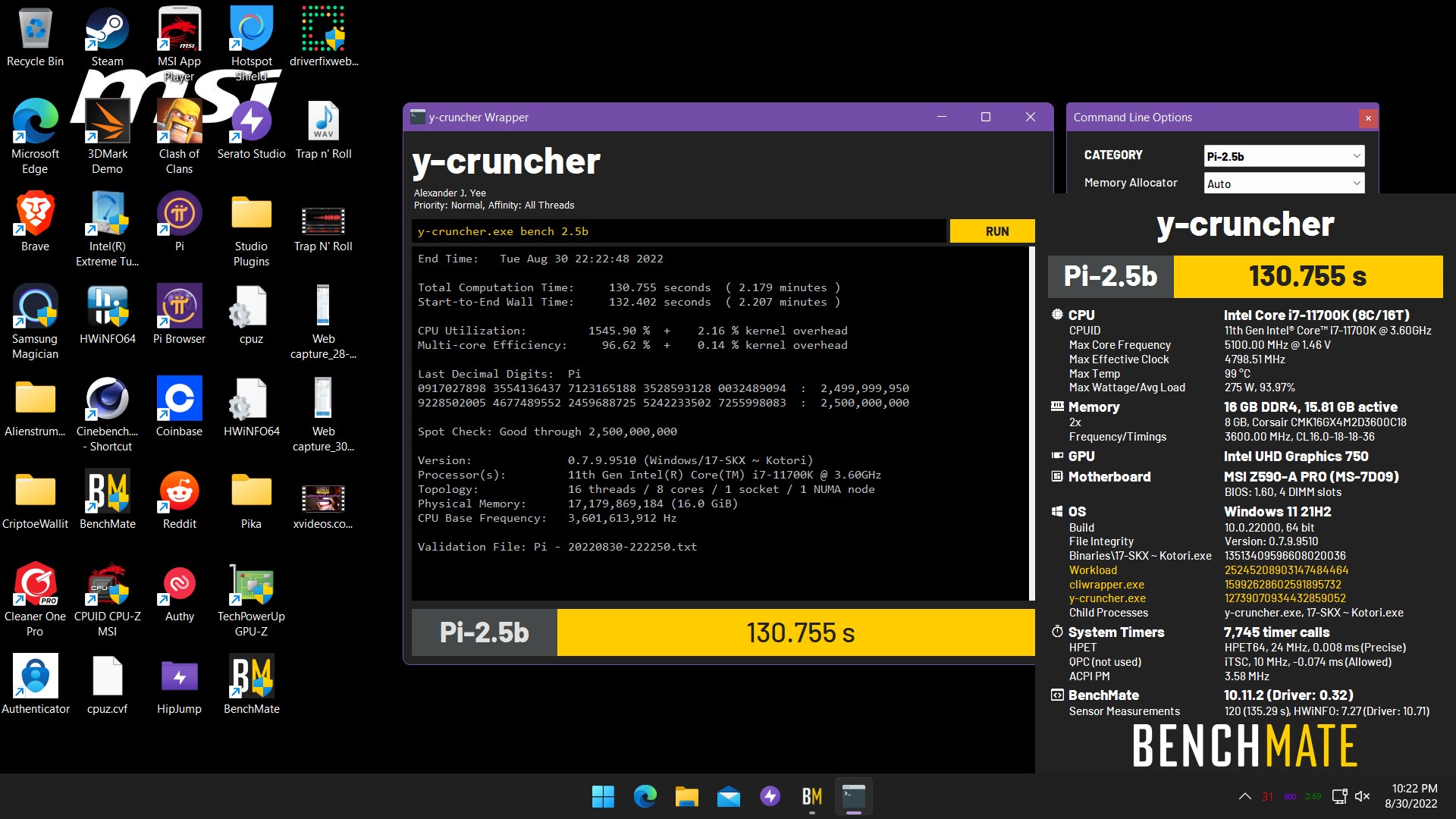Image resolution: width=1456 pixels, height=819 pixels.
Task: Open Authy desktop shortcut
Action: [x=179, y=593]
